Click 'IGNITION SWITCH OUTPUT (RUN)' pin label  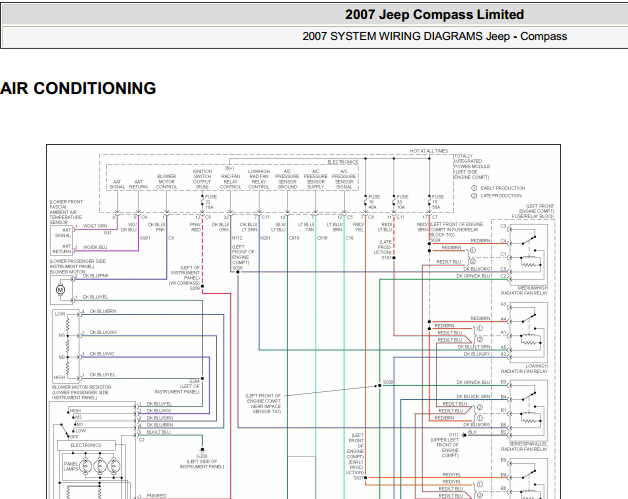202,179
